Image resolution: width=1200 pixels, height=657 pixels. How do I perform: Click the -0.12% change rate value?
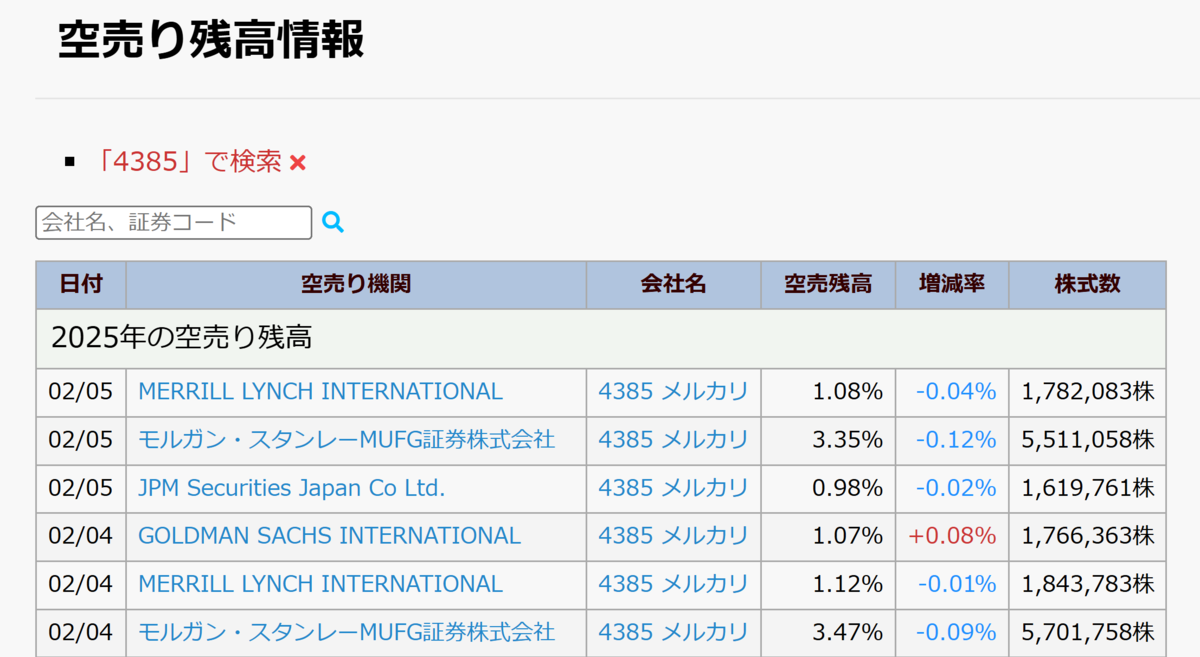pos(957,440)
